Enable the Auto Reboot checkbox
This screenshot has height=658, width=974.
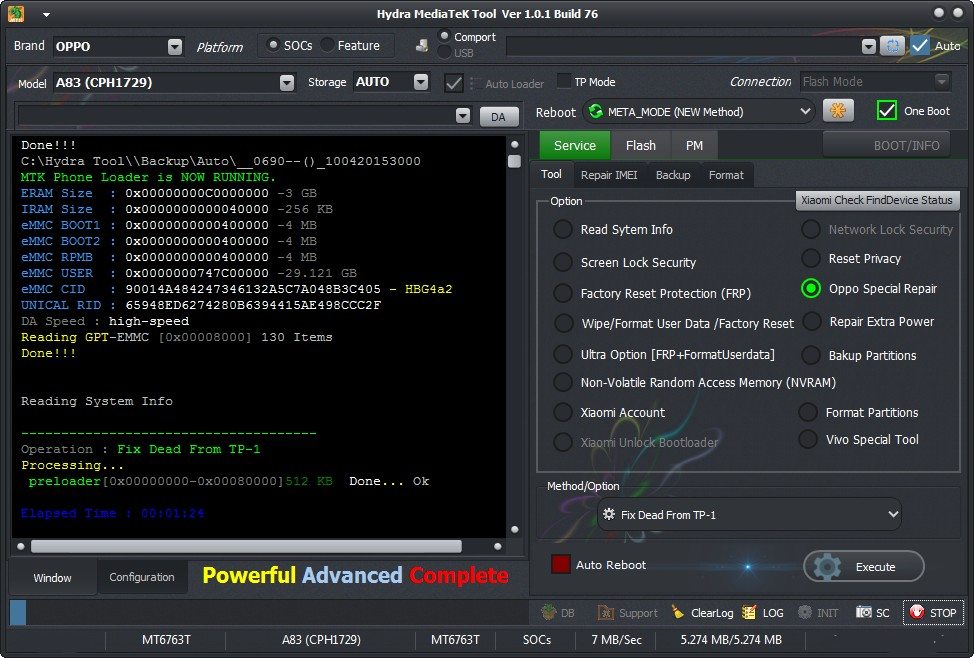[x=560, y=564]
